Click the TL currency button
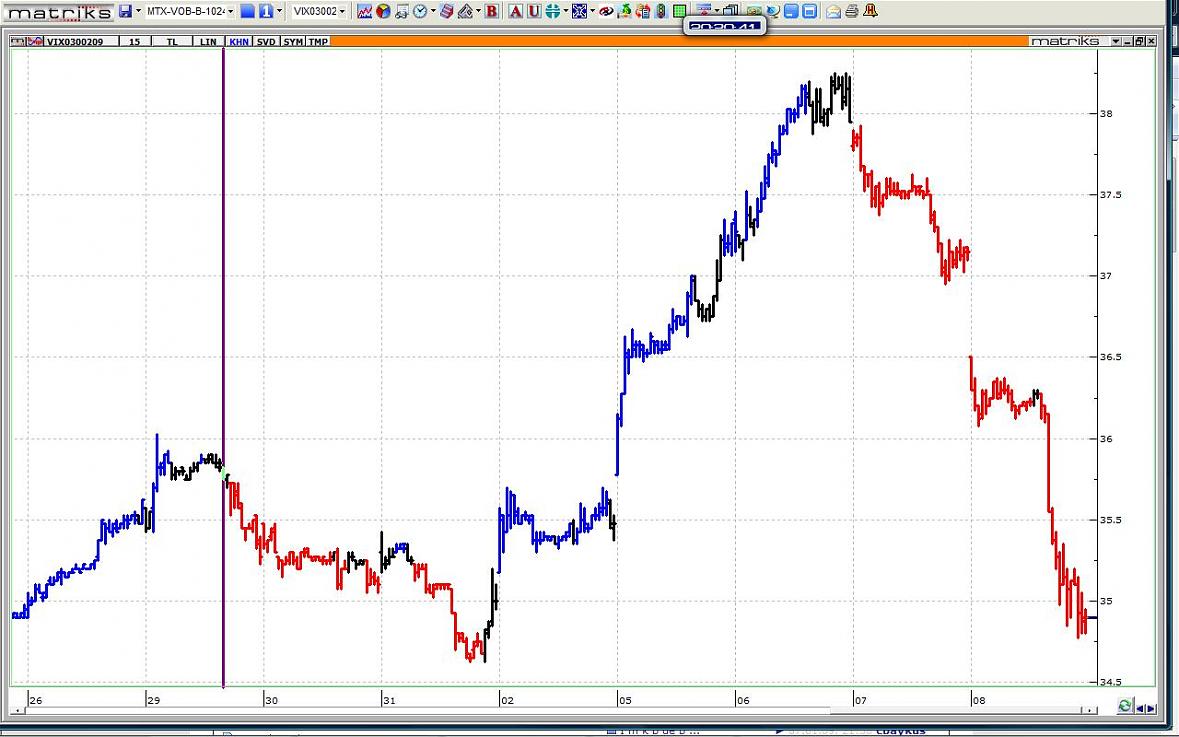 click(x=172, y=41)
